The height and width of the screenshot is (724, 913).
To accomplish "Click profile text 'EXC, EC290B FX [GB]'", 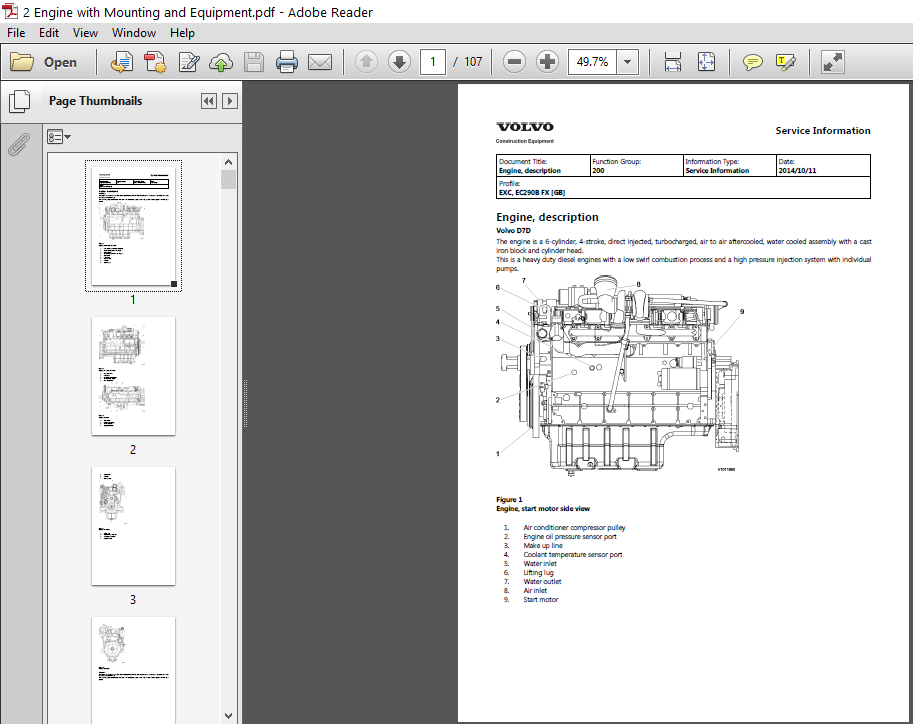I will [x=532, y=192].
